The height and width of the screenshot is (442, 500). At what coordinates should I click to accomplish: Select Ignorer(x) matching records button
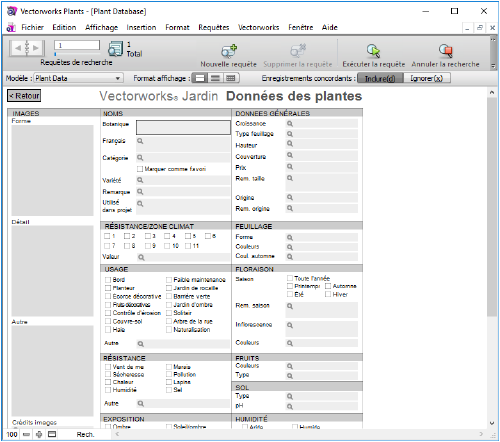(x=427, y=78)
